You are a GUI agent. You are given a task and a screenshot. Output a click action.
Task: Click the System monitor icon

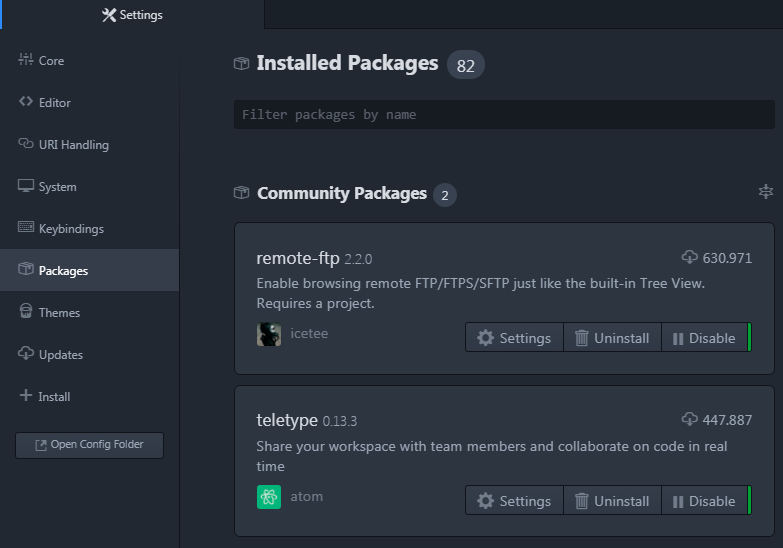(x=25, y=185)
